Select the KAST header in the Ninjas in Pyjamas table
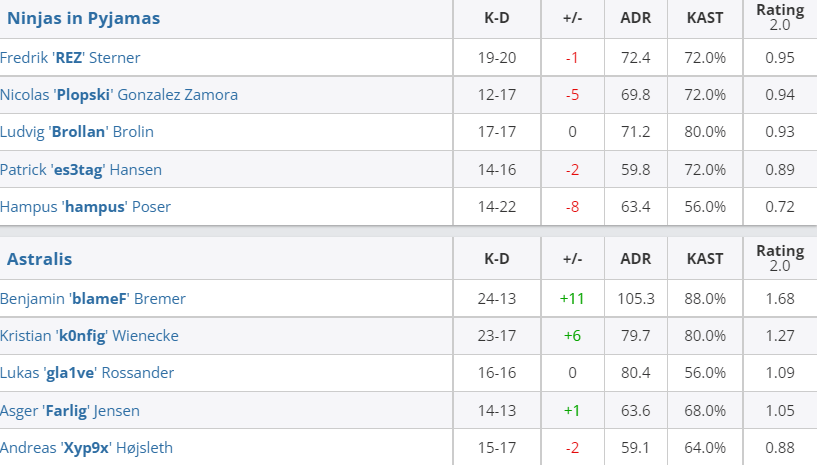 tap(705, 18)
